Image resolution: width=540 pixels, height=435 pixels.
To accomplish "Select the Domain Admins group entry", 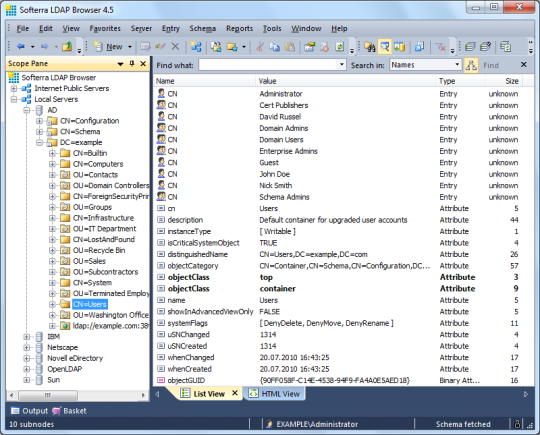I will 338,128.
